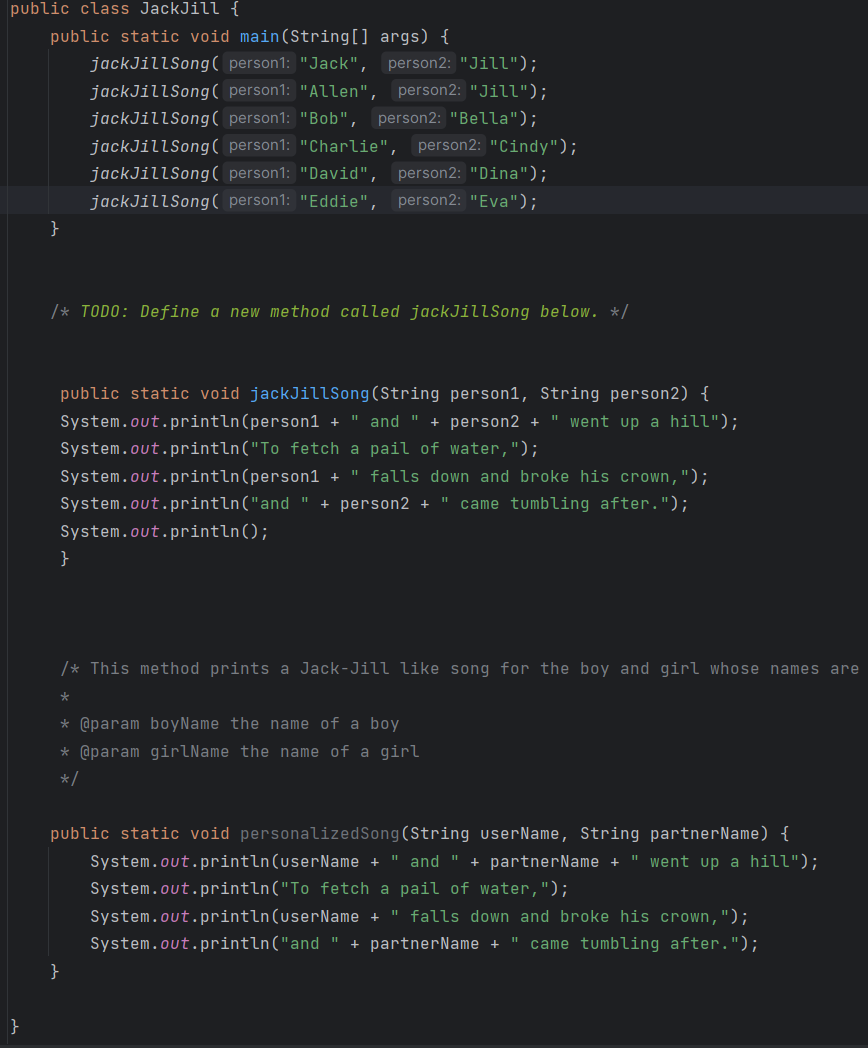Screen dimensions: 868x1048
Task: Select the "Dina" string literal
Action: tap(498, 172)
